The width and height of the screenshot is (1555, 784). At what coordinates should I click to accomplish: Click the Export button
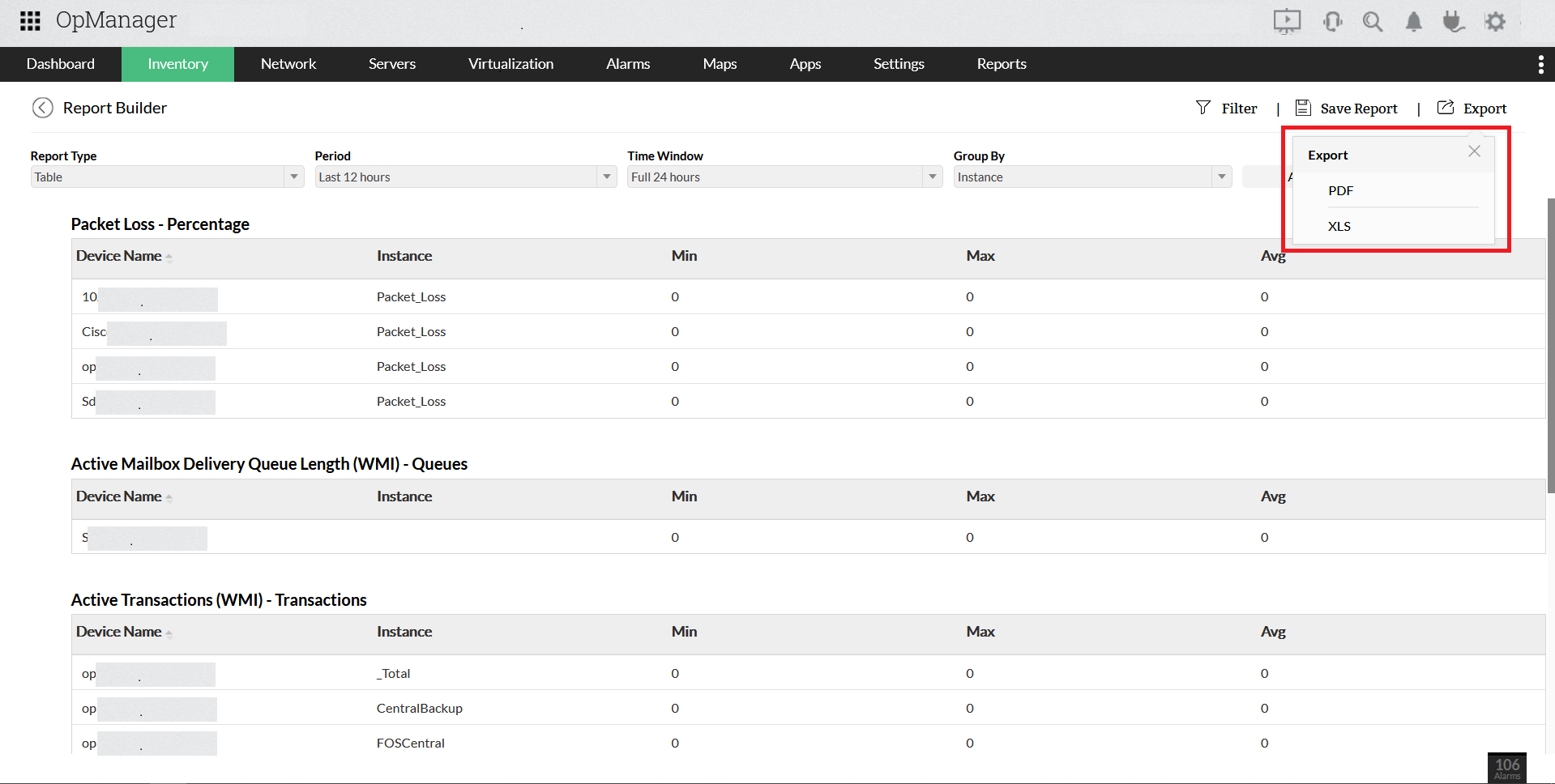(x=1472, y=109)
